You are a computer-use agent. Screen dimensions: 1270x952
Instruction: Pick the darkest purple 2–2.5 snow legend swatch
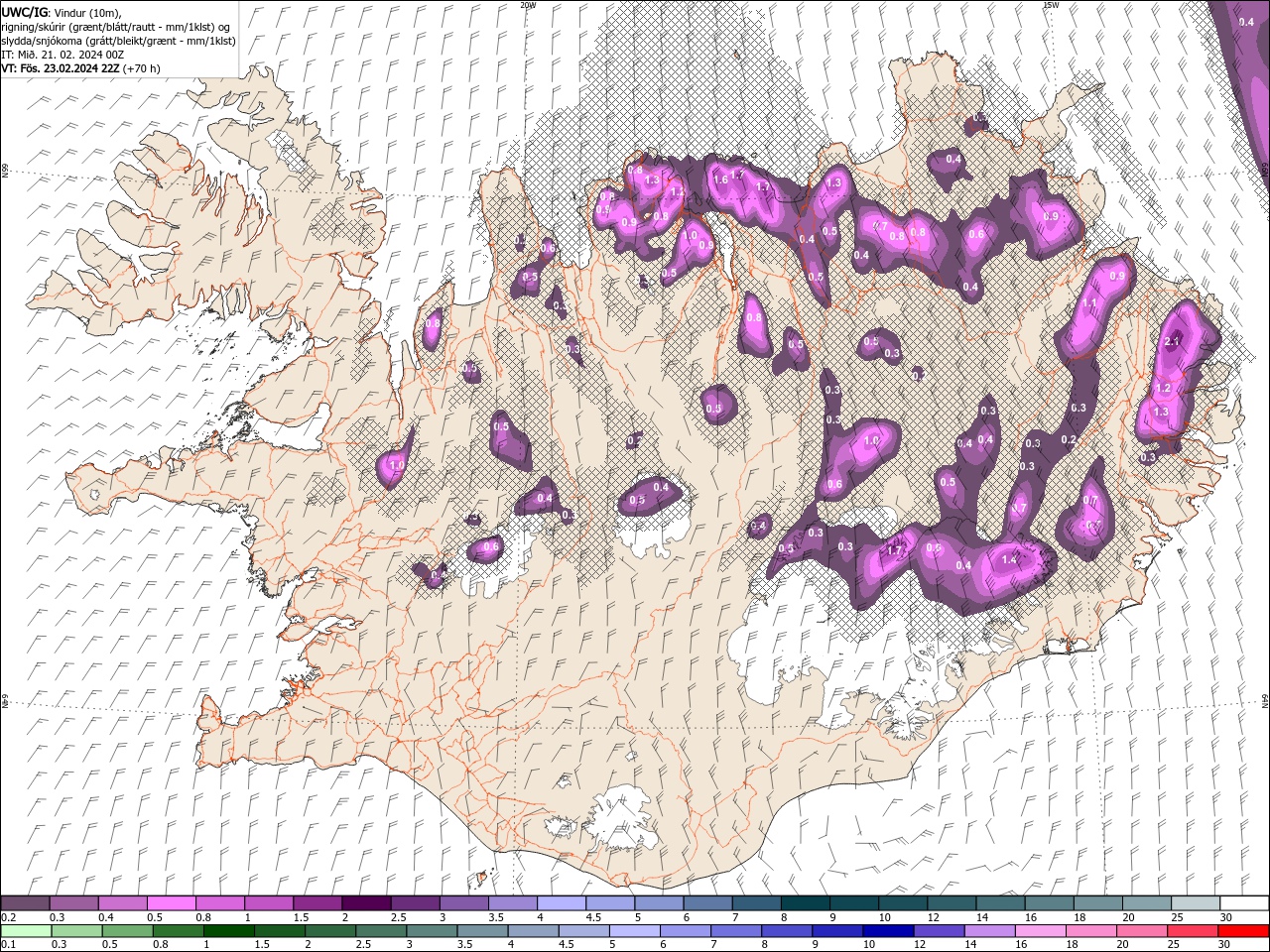click(366, 903)
